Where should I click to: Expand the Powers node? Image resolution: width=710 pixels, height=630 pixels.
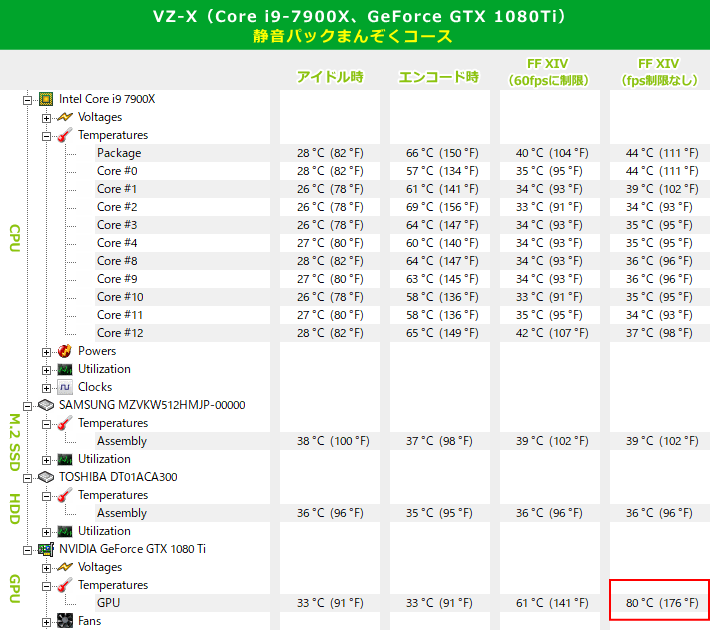46,352
